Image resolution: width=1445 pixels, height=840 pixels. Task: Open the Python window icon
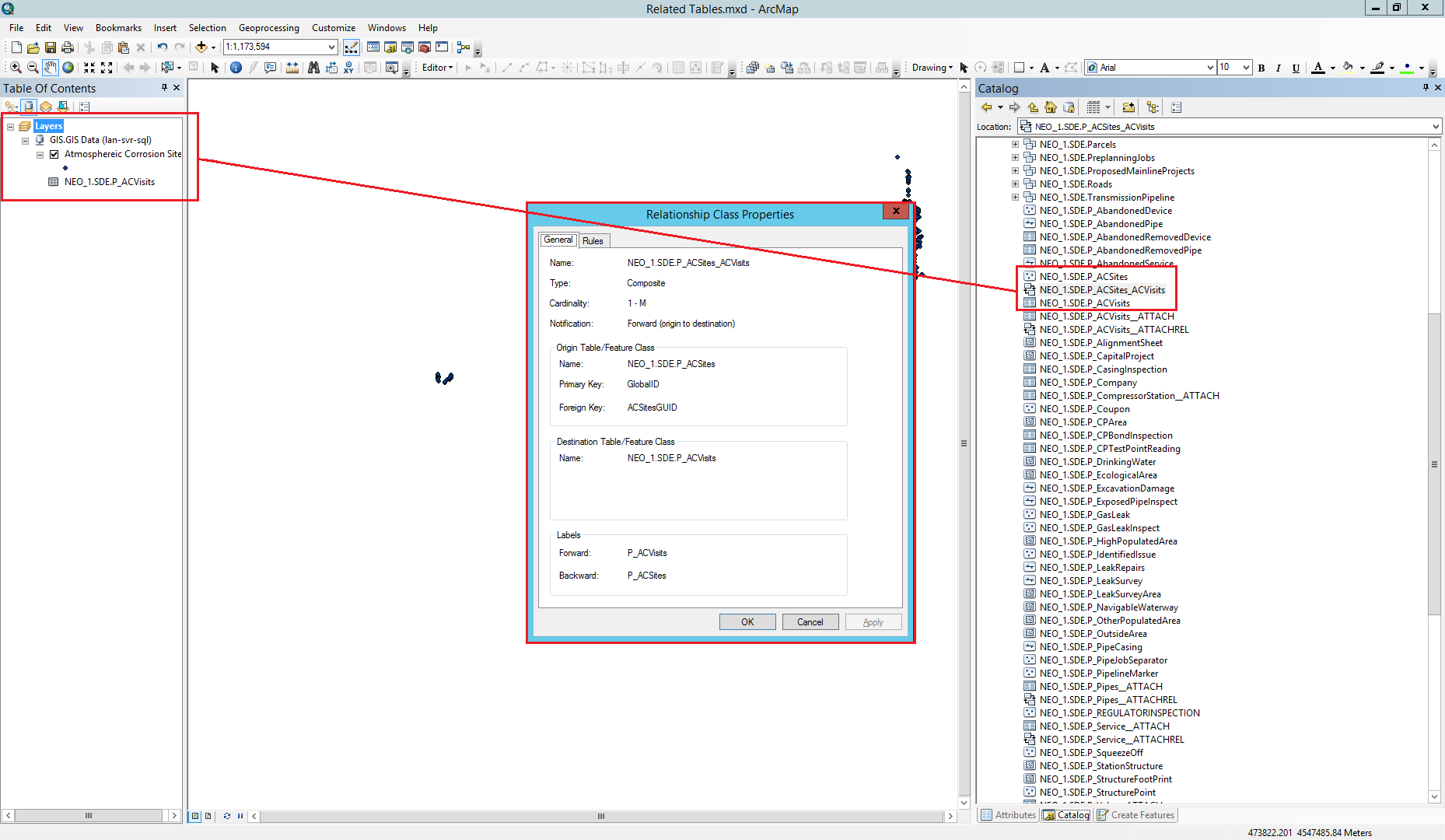tap(442, 47)
